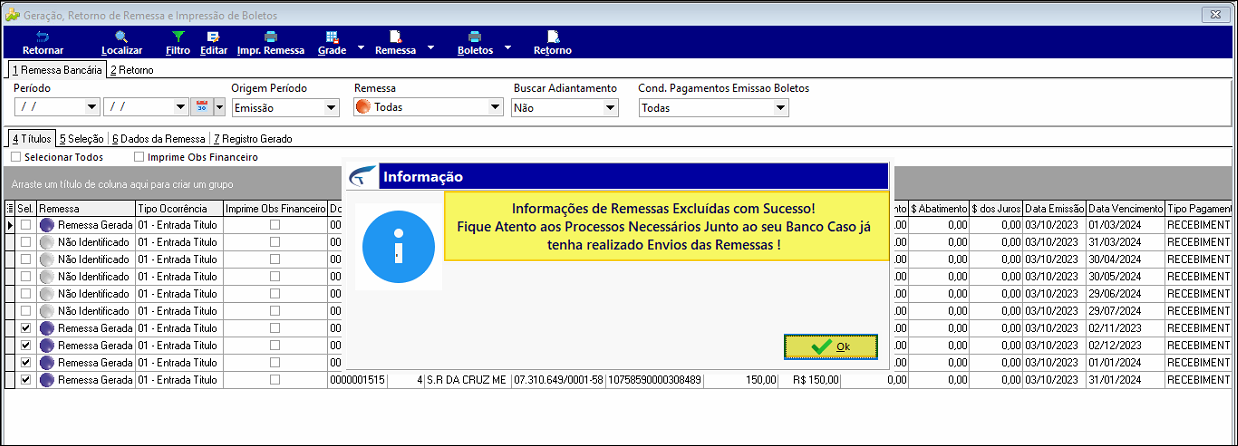
Task: Activate the Filtro funnel icon
Action: coord(177,36)
